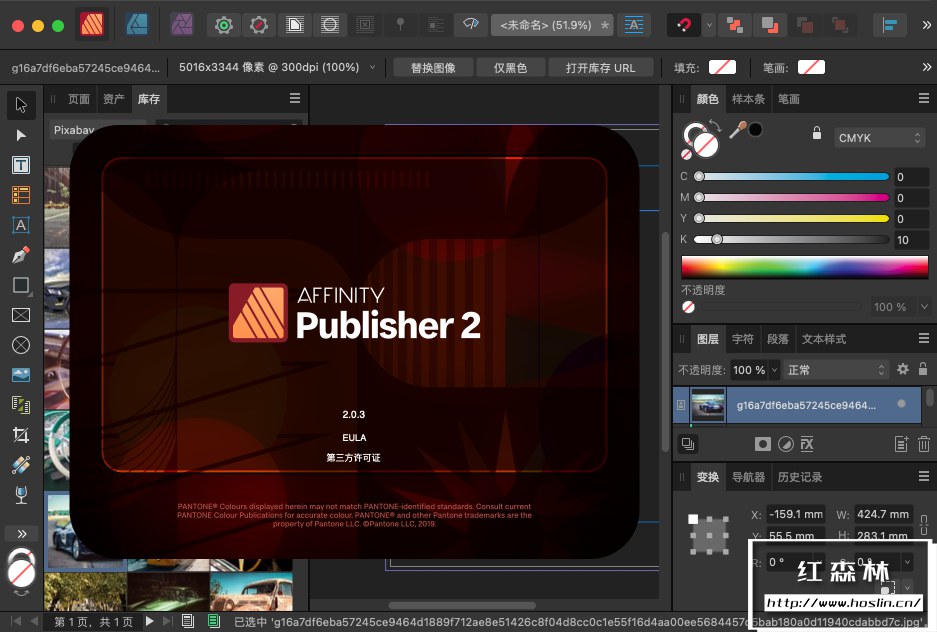Pick the Picture Frame Rectangle tool
Screen dimensions: 937x632
coord(21,315)
